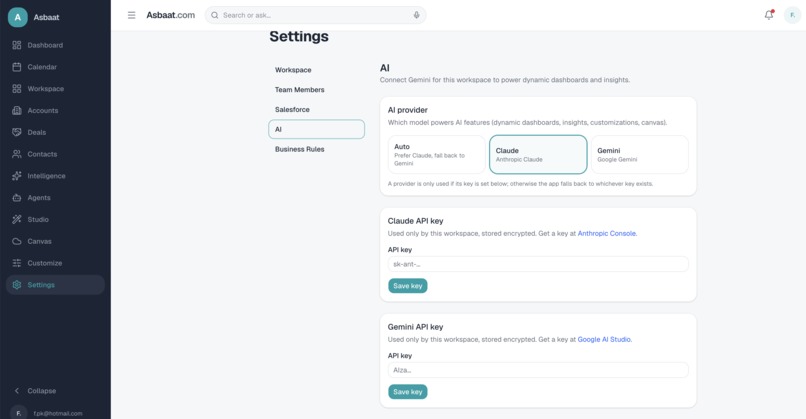Click the 'AI provider' card title

408,110
